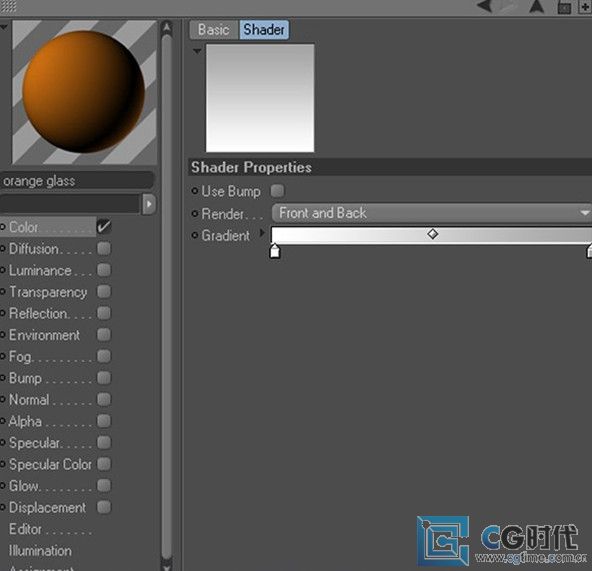Select the Fog channel label
The image size is (592, 571).
click(x=20, y=357)
